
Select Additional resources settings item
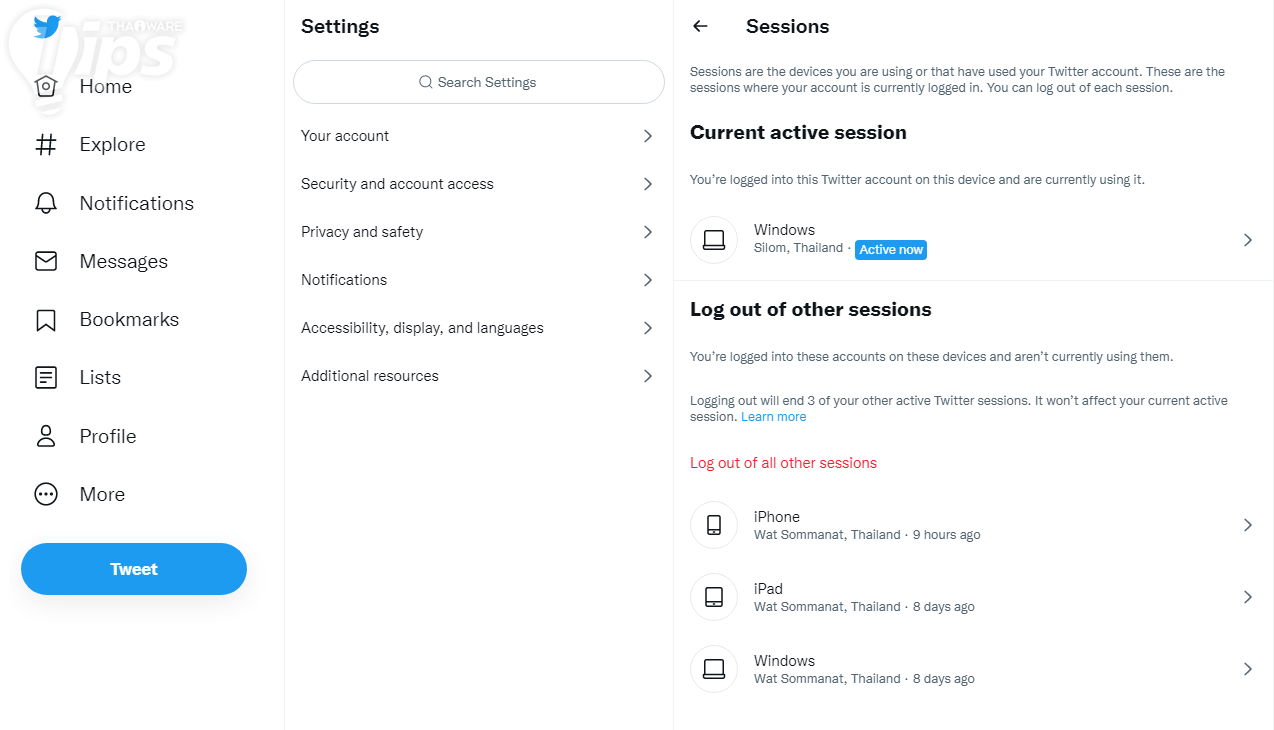(x=370, y=376)
